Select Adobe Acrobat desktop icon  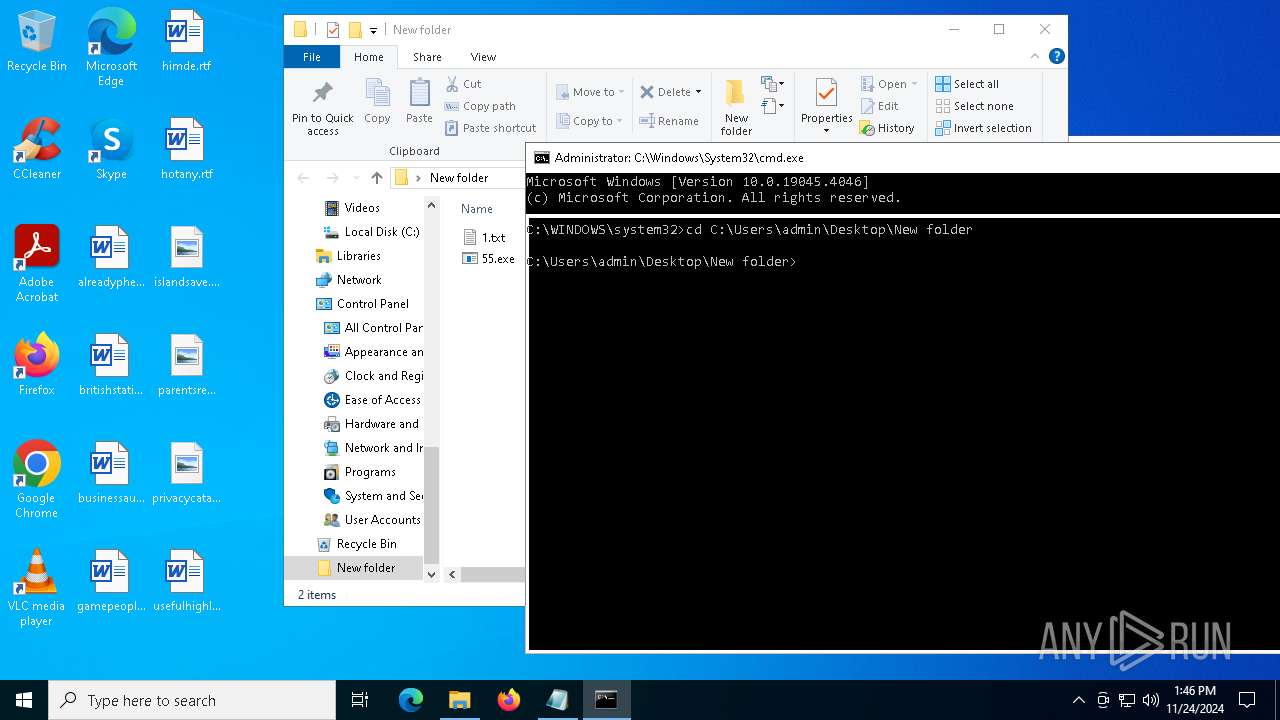(37, 264)
